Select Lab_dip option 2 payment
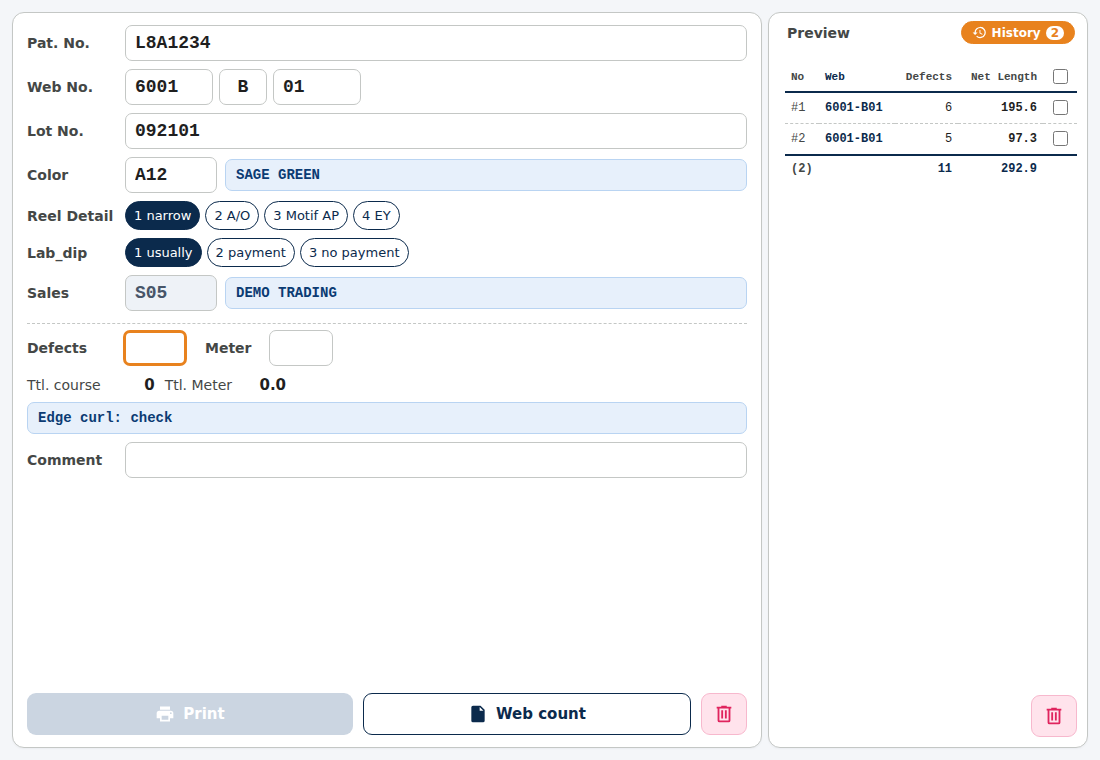 point(251,253)
